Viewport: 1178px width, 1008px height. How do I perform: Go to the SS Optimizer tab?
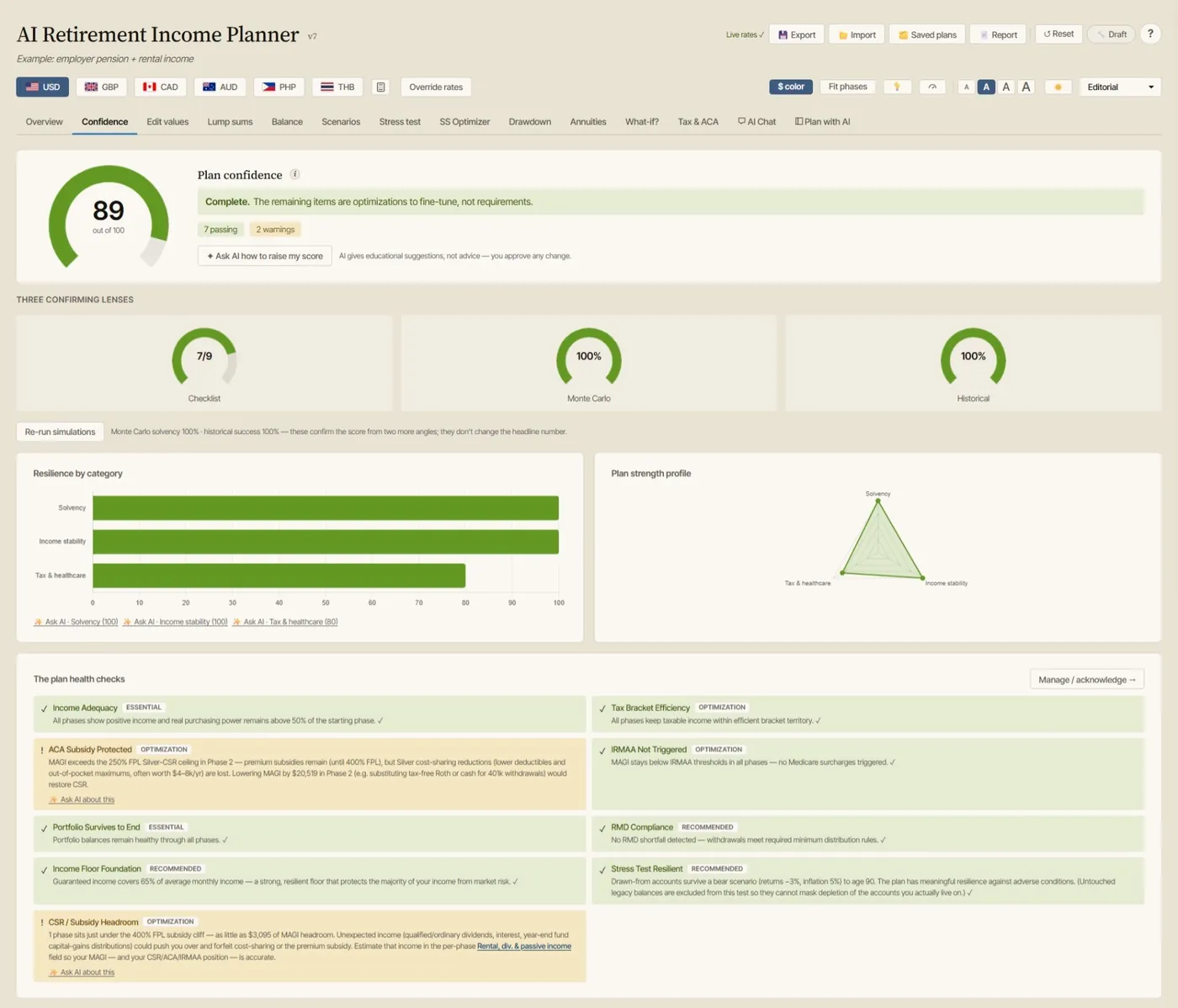pos(464,122)
